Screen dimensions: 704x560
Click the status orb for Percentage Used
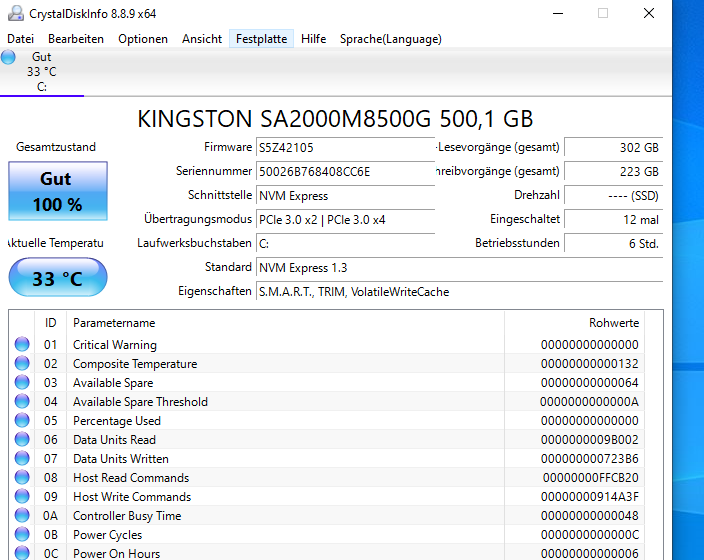22,420
